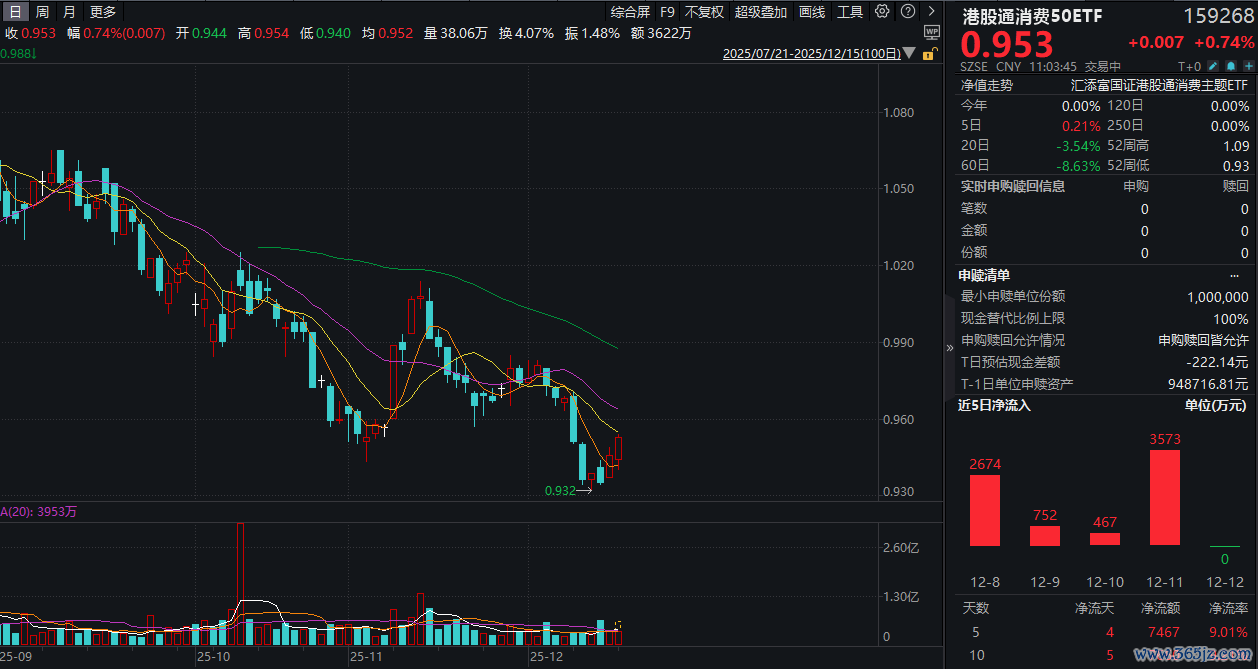This screenshot has width=1258, height=669.
Task: Click the WP monitor icon
Action: (932, 32)
